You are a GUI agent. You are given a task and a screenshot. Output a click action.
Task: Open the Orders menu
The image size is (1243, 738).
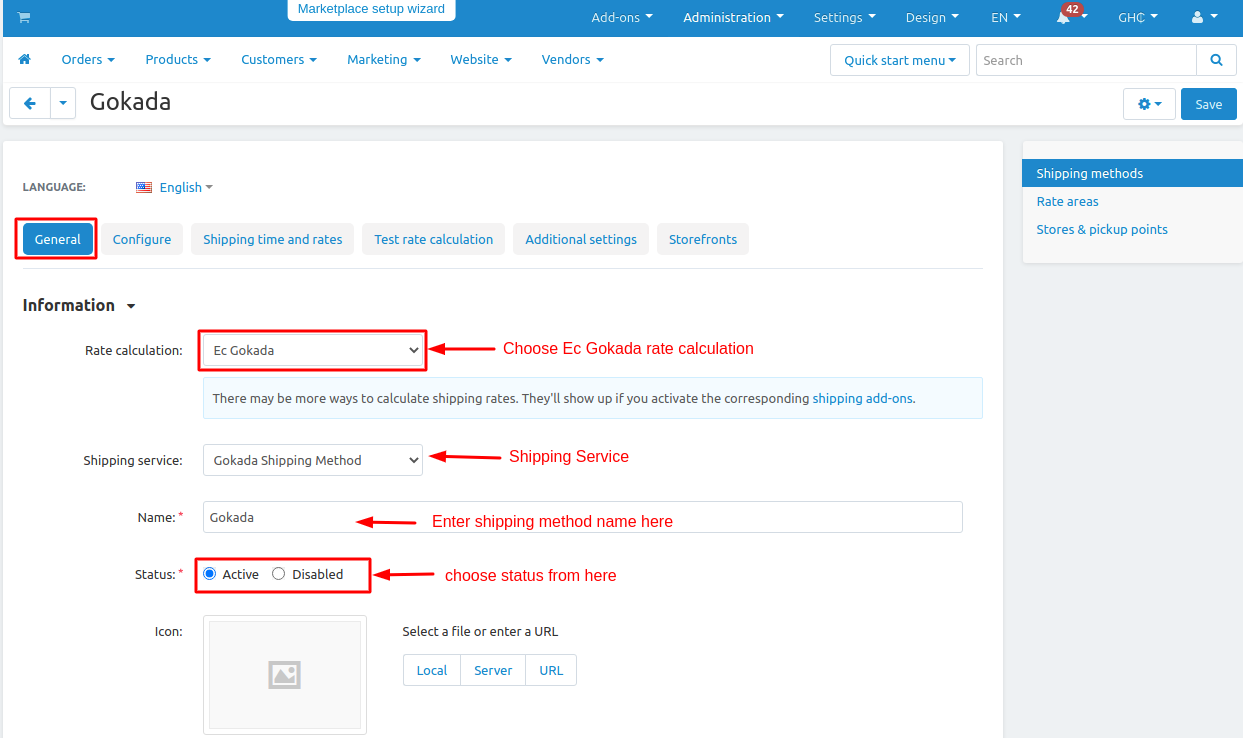click(88, 60)
